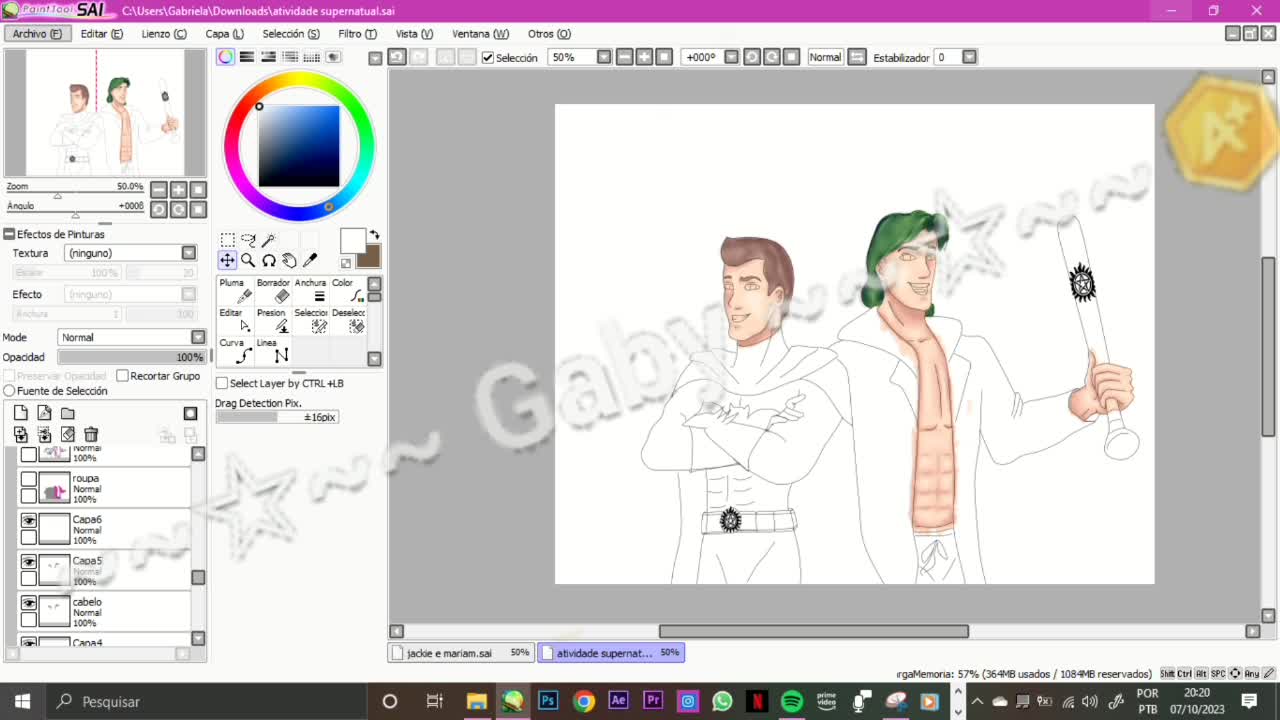The image size is (1280, 720).
Task: Select Fuente de Selección radio option
Action: click(10, 391)
